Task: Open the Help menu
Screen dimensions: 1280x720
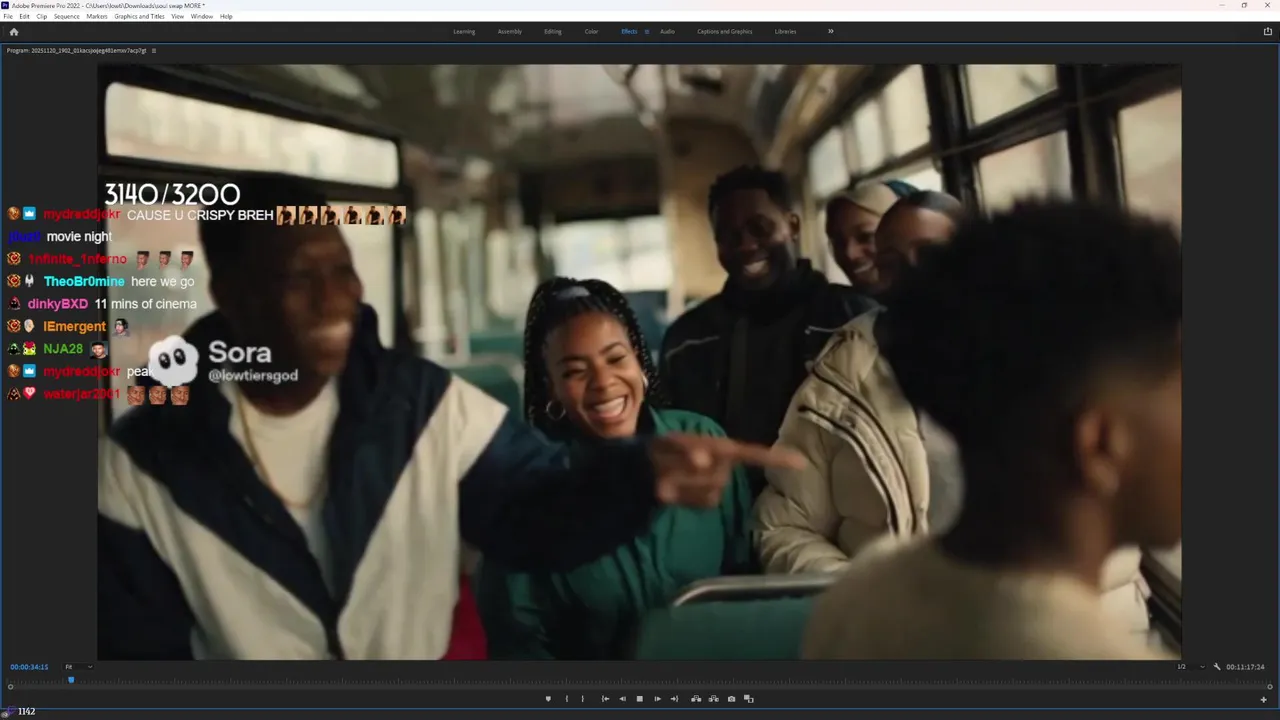Action: coord(226,16)
